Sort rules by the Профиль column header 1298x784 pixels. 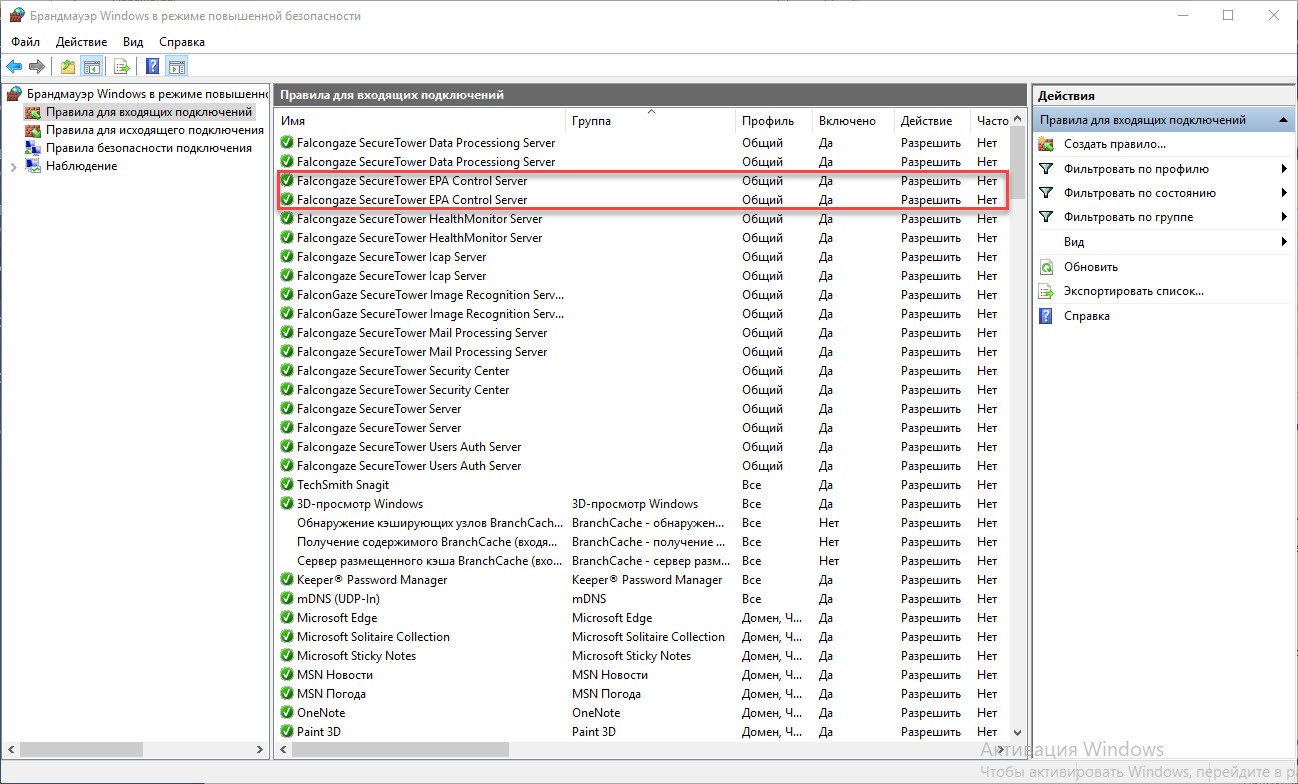(774, 120)
